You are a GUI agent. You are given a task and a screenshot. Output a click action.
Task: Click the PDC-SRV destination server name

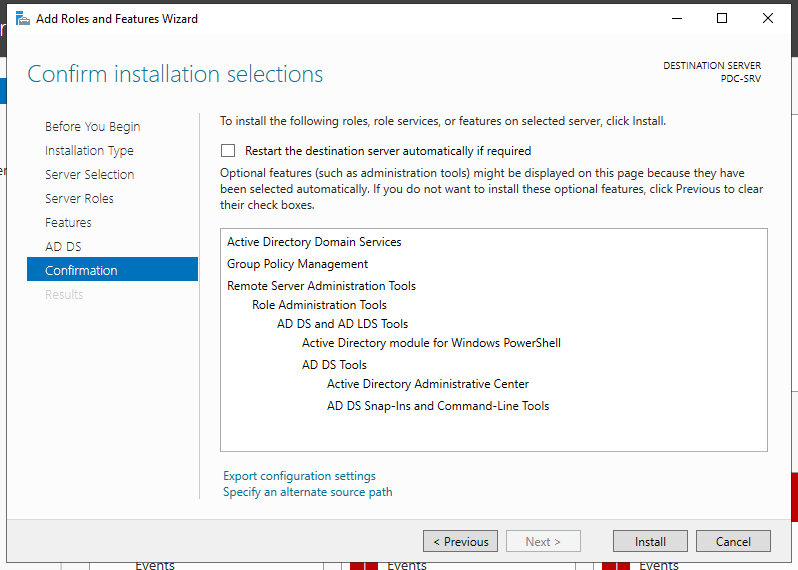[x=740, y=78]
